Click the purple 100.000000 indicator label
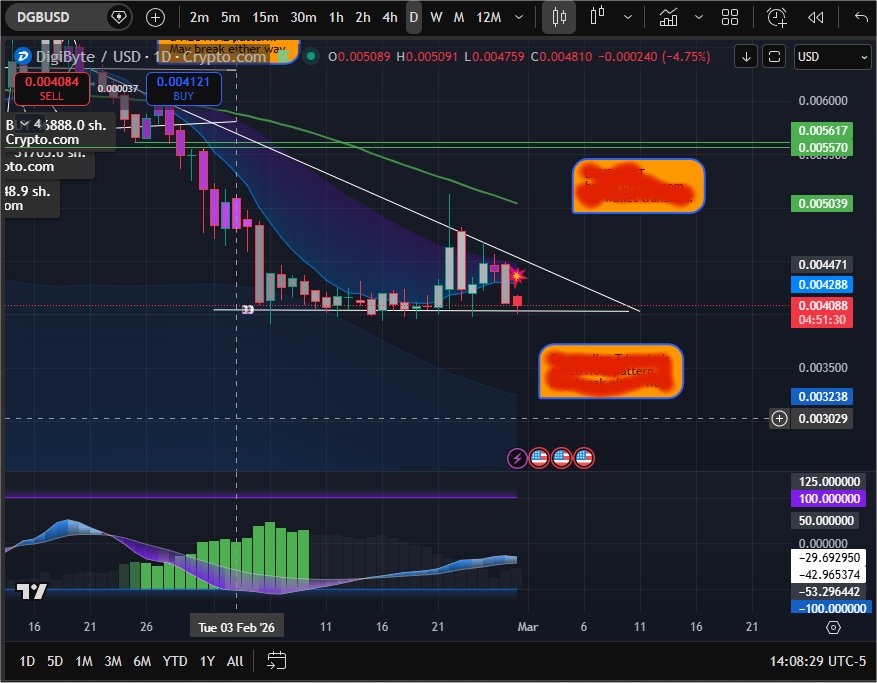The height and width of the screenshot is (683, 877). (829, 498)
